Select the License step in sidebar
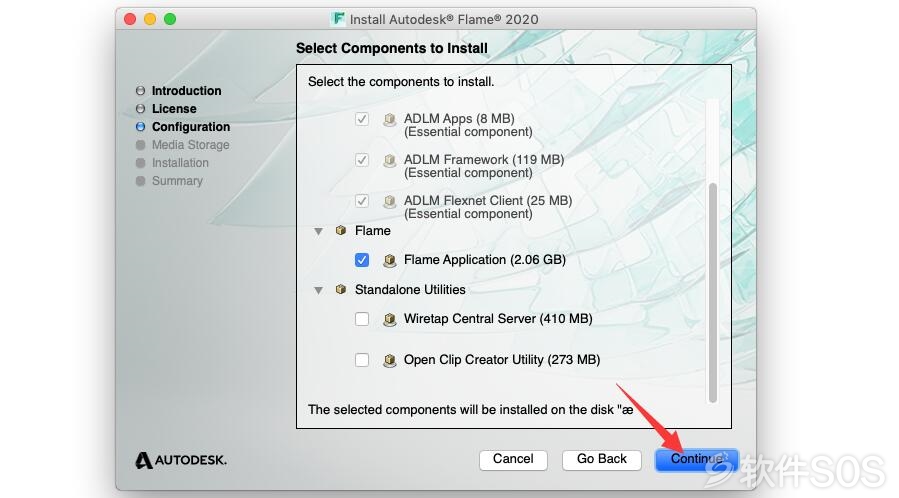The height and width of the screenshot is (498, 899). pos(174,109)
